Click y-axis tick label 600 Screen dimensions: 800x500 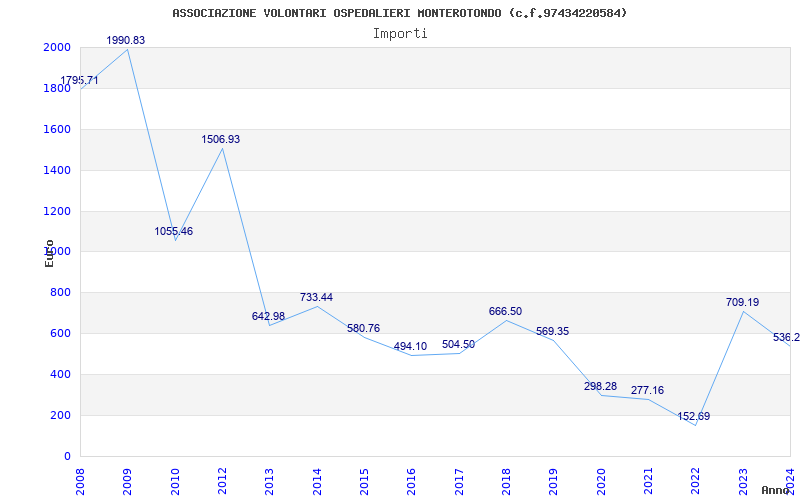pyautogui.click(x=63, y=334)
